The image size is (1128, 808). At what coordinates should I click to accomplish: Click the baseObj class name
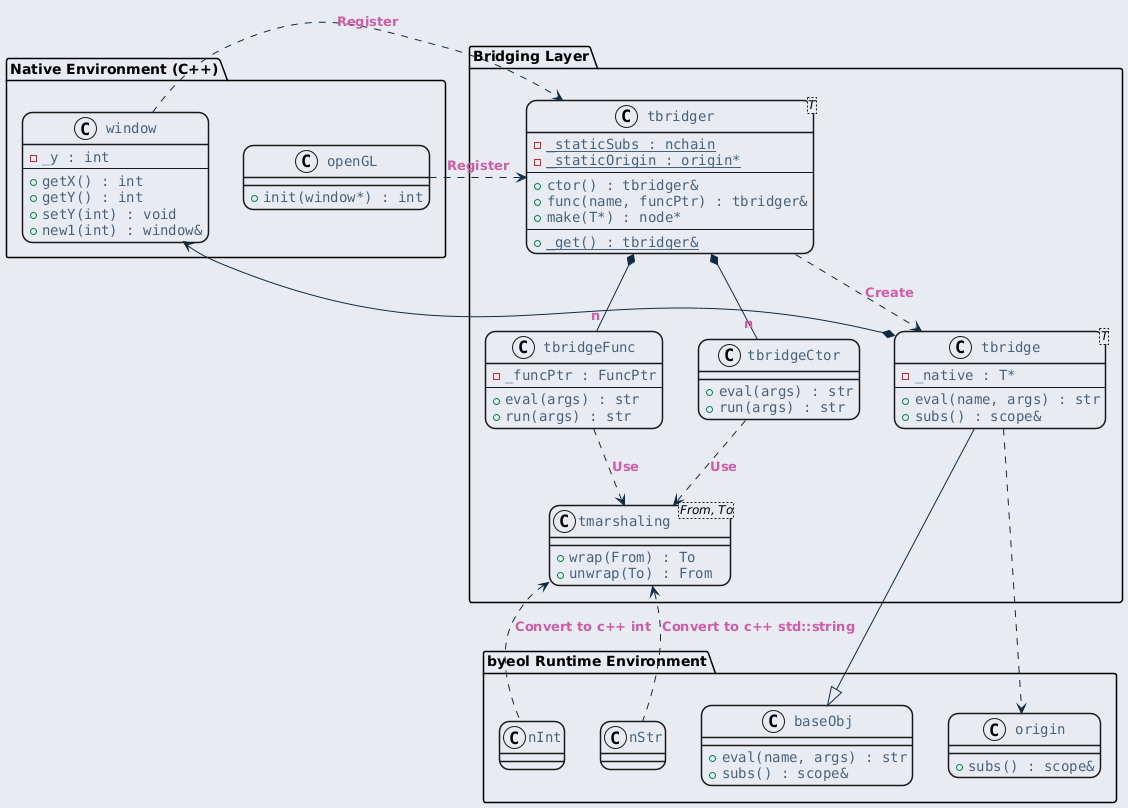pyautogui.click(x=823, y=722)
